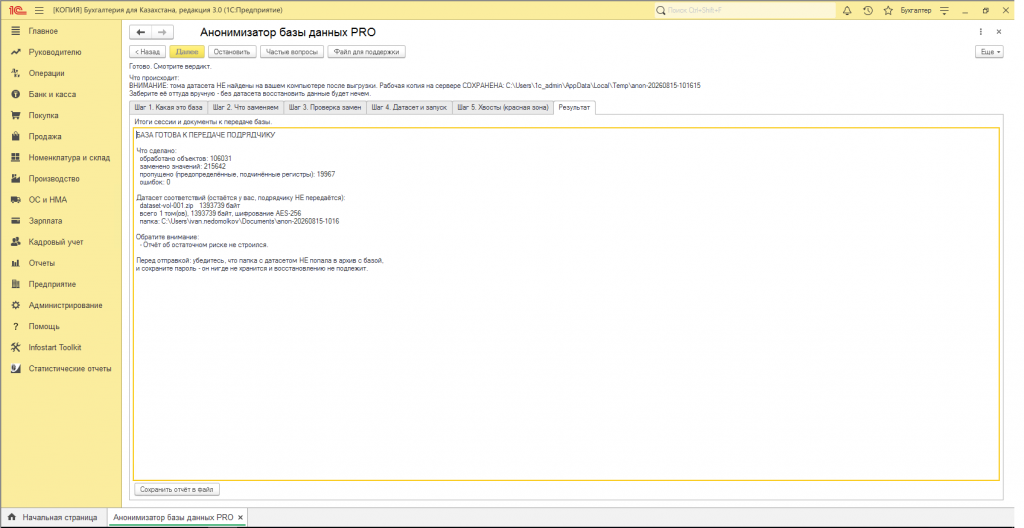Click the Операции section icon

coord(16,73)
